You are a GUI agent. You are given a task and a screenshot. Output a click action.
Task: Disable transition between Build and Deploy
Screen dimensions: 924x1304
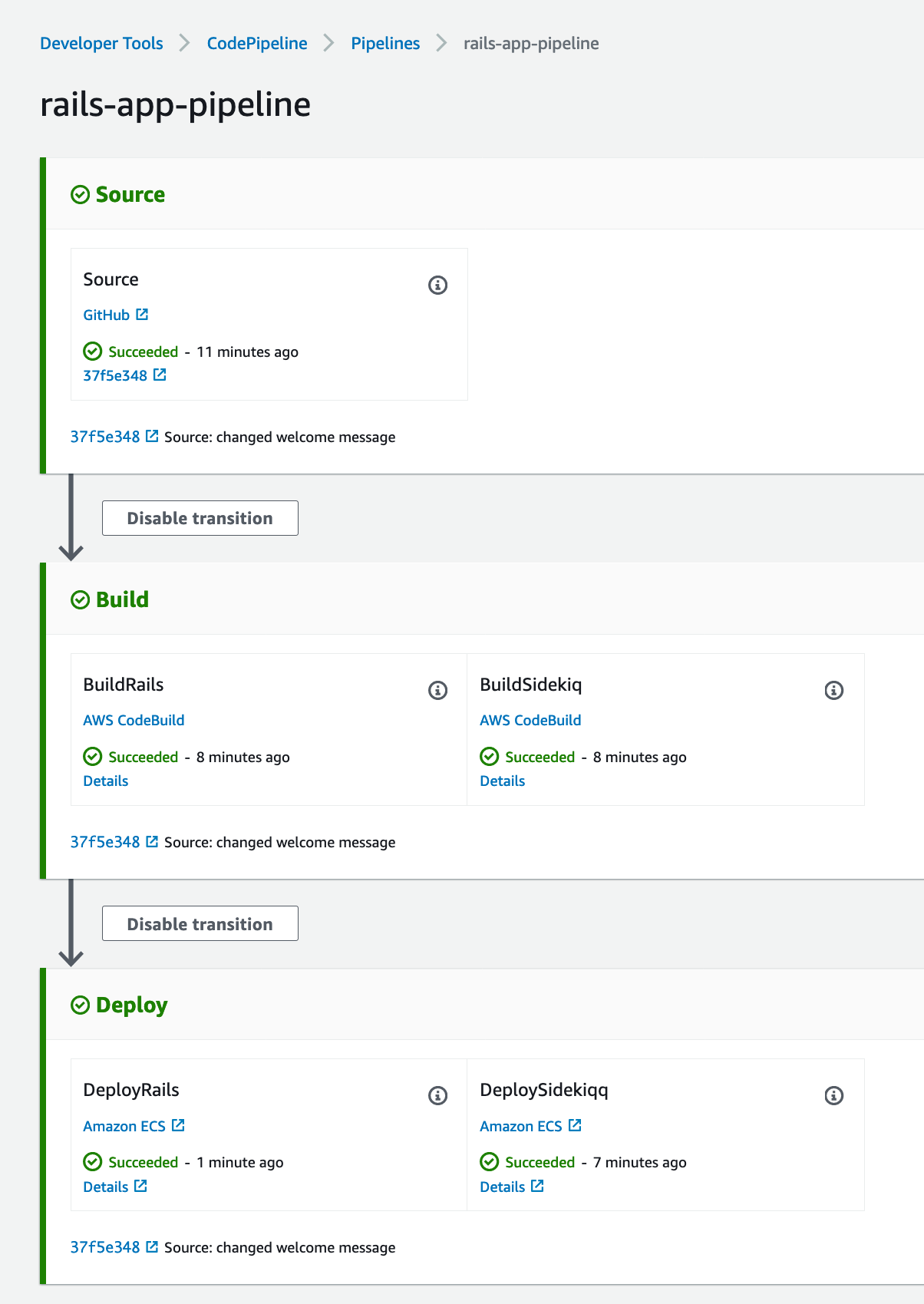coord(200,924)
